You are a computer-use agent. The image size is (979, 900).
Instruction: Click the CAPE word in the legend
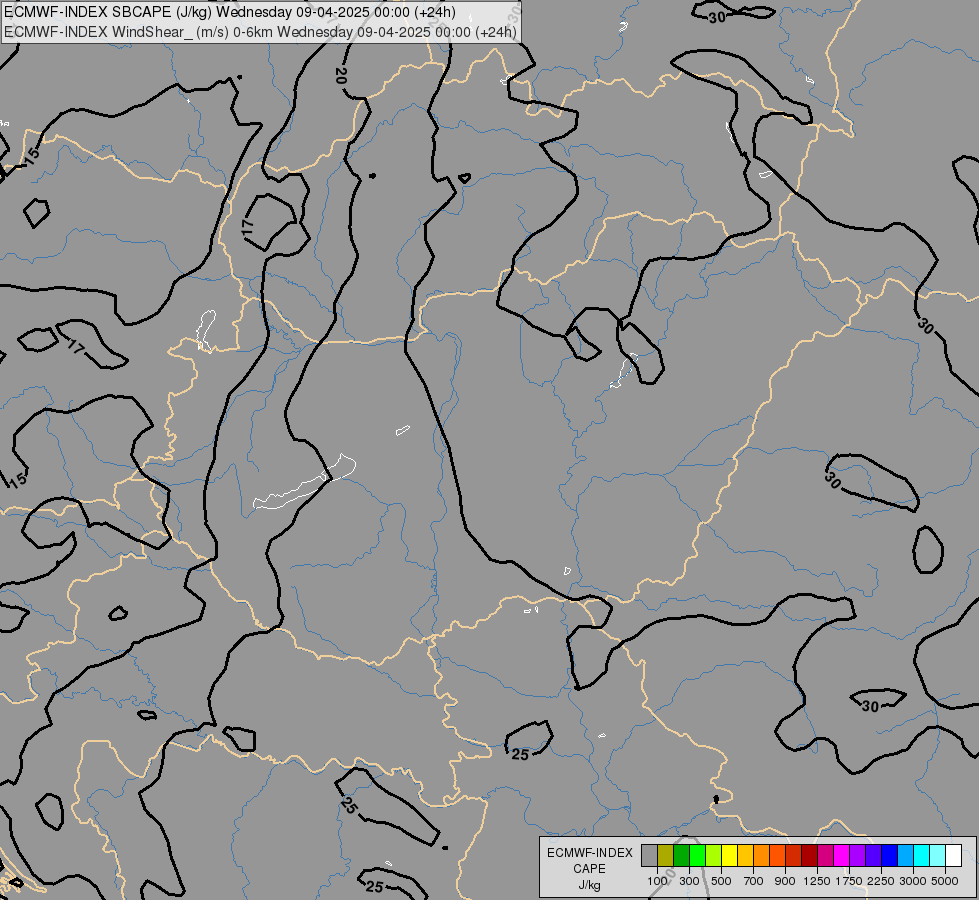589,869
